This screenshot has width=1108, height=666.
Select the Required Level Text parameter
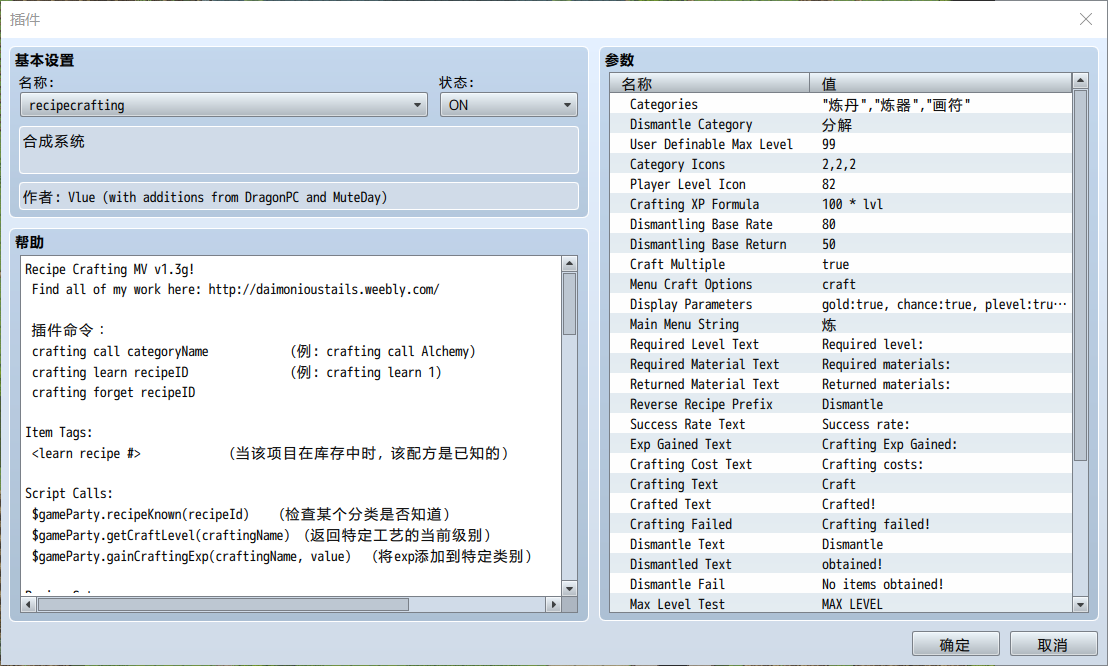(841, 344)
